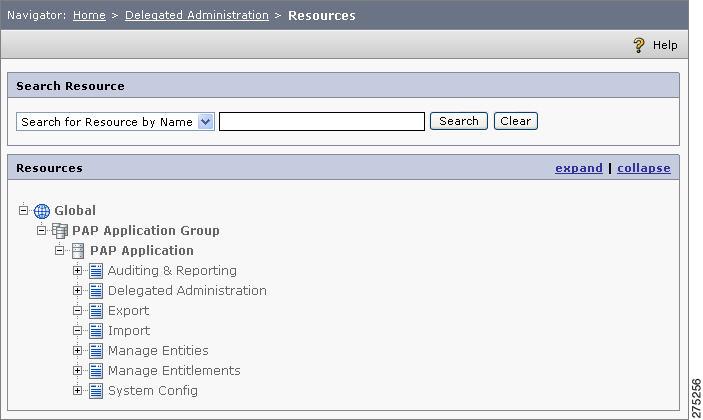Click the Delegated Administration document icon
The image size is (703, 420).
[96, 291]
